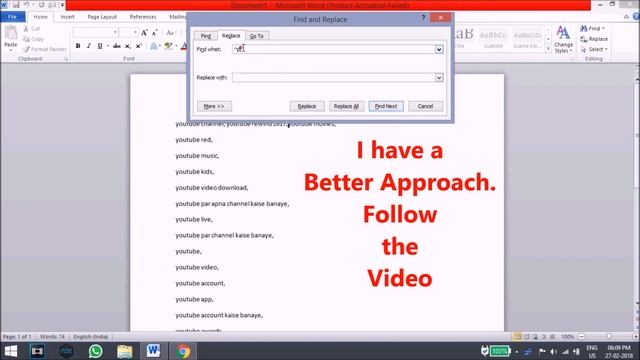Click the Text Effects icon
The width and height of the screenshot is (640, 360).
pyautogui.click(x=153, y=46)
